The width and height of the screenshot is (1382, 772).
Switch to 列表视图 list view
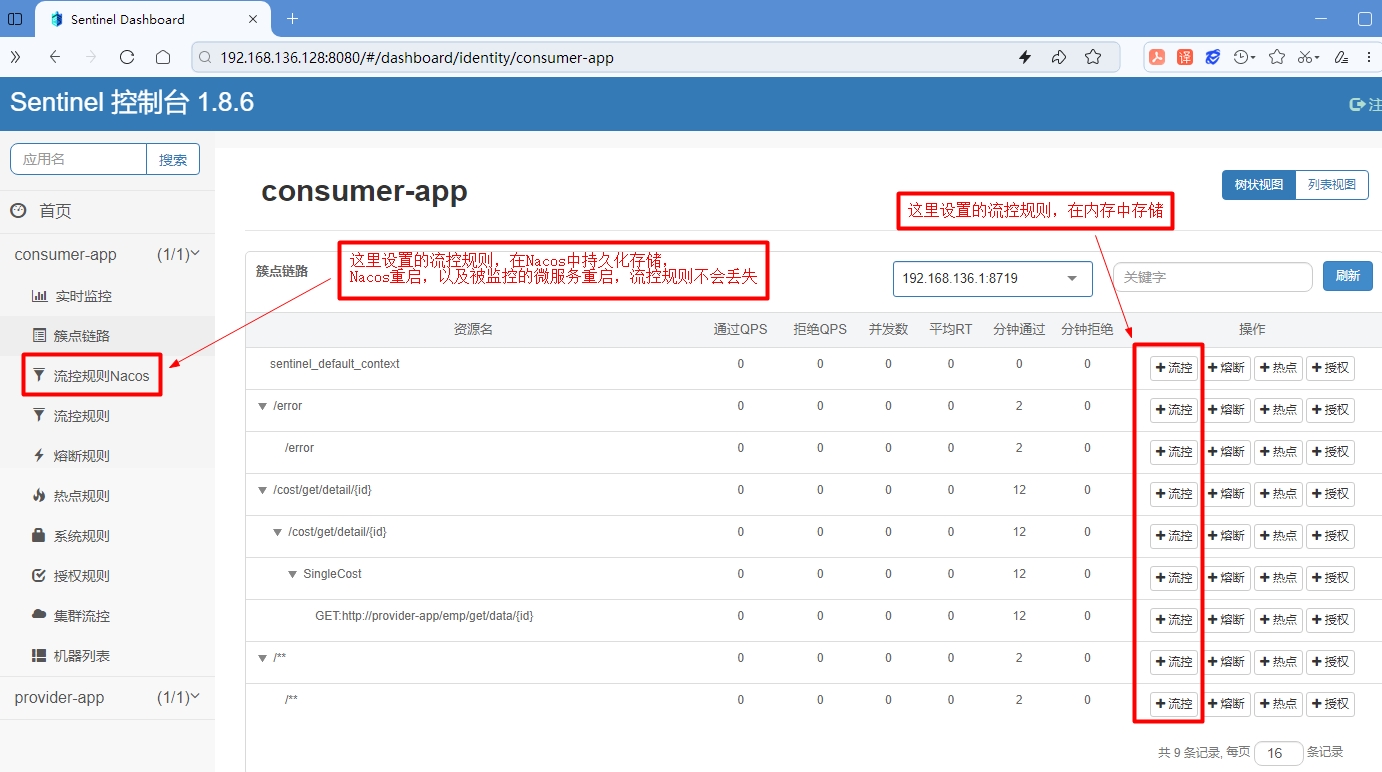1331,185
